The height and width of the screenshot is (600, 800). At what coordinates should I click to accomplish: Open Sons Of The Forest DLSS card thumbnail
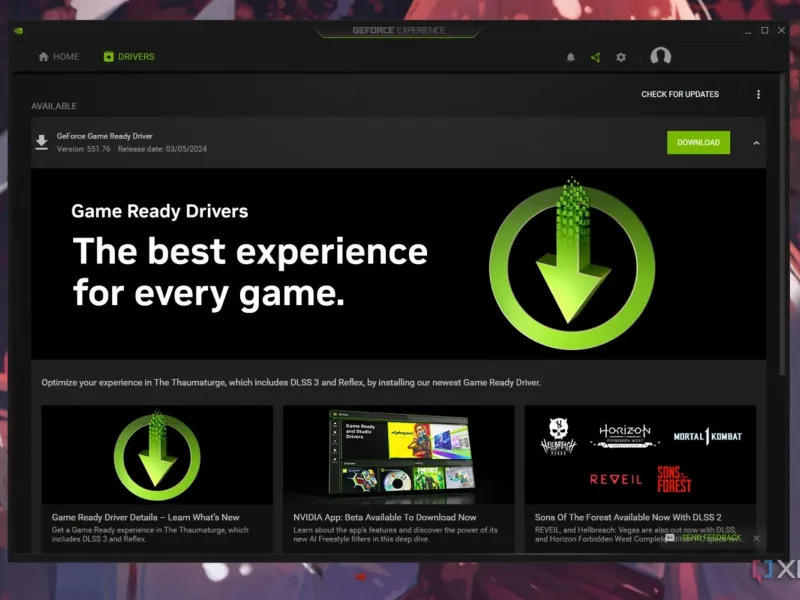[x=640, y=455]
